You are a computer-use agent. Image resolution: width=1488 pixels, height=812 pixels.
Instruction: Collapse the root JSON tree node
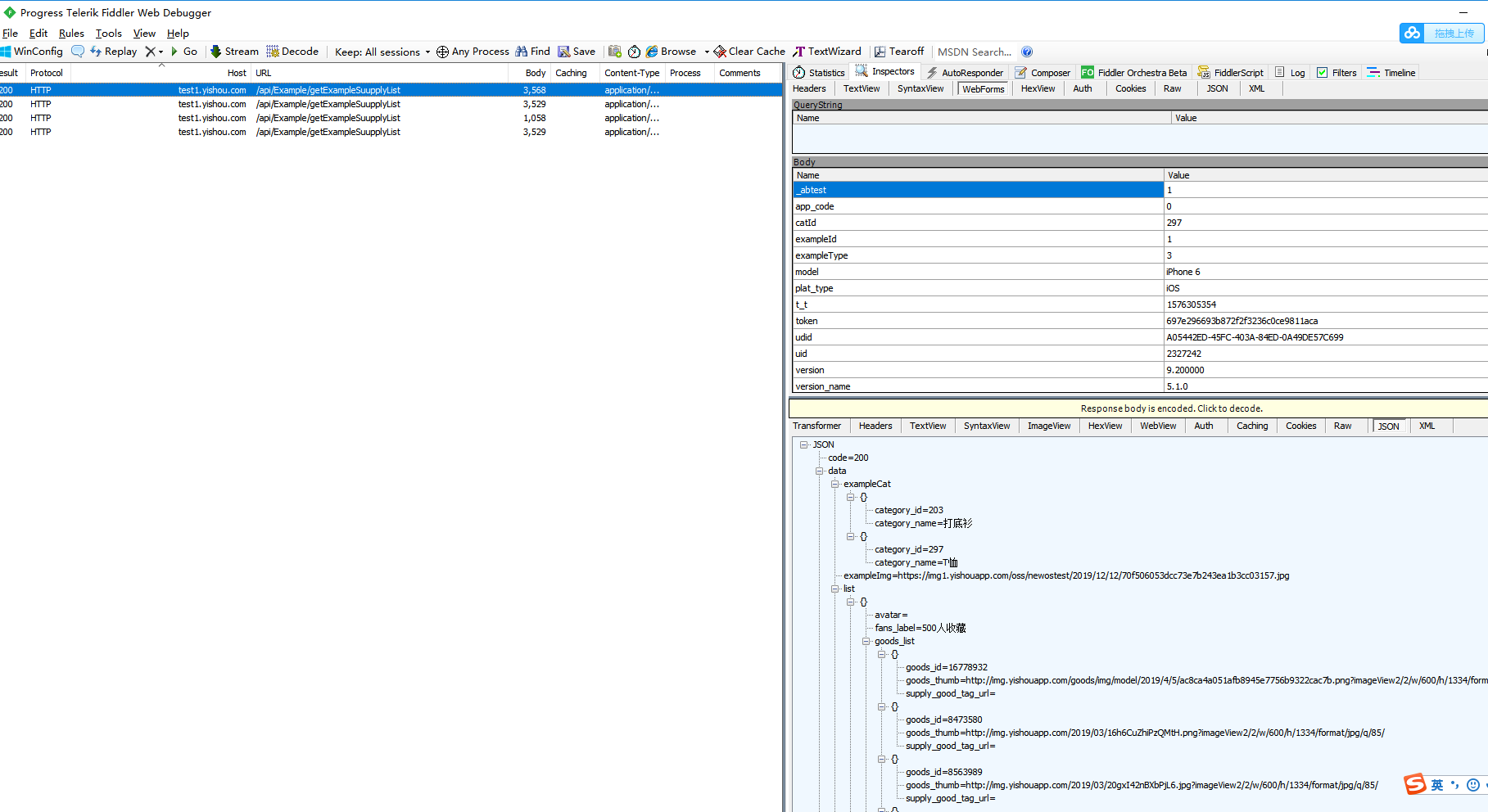pyautogui.click(x=804, y=444)
